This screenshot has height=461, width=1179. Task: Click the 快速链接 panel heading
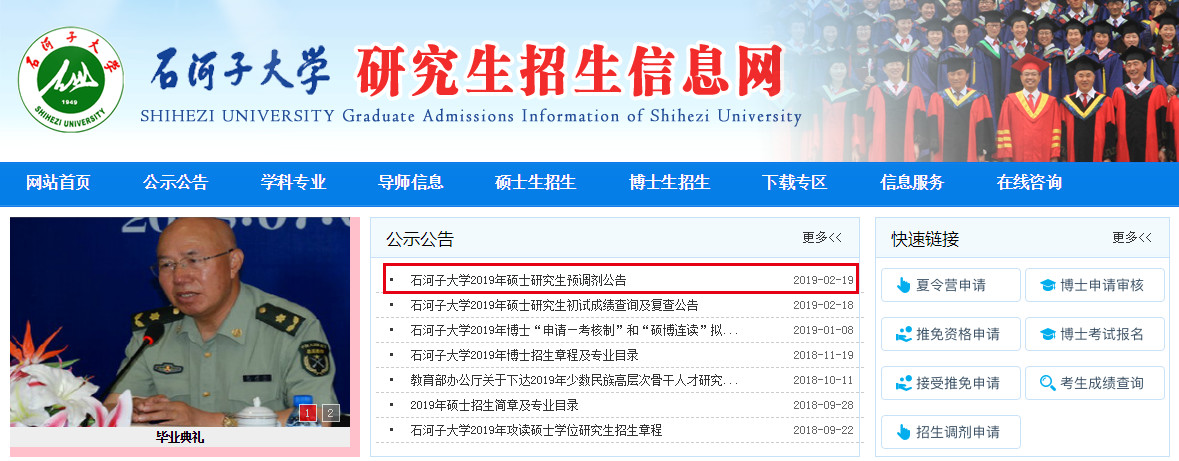pyautogui.click(x=926, y=239)
